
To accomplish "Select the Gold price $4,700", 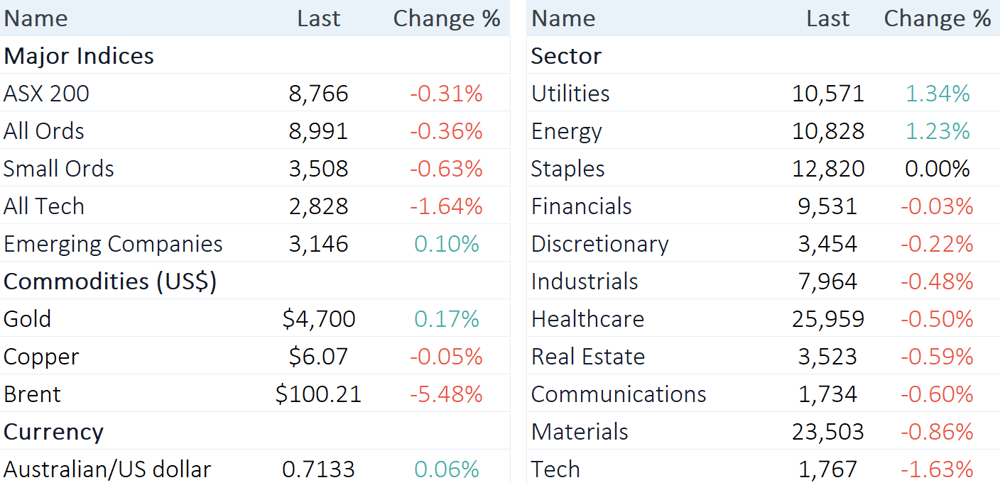I will [x=318, y=319].
